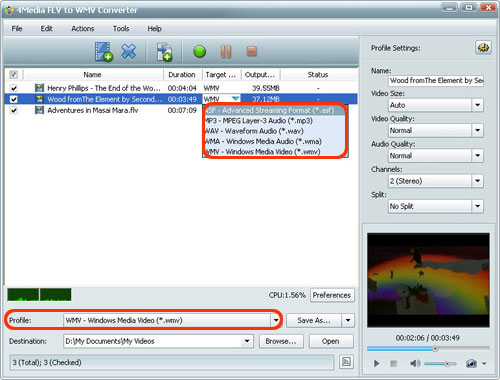Toggle the select-all checkbox in list header
Image resolution: width=500 pixels, height=380 pixels.
pos(14,74)
